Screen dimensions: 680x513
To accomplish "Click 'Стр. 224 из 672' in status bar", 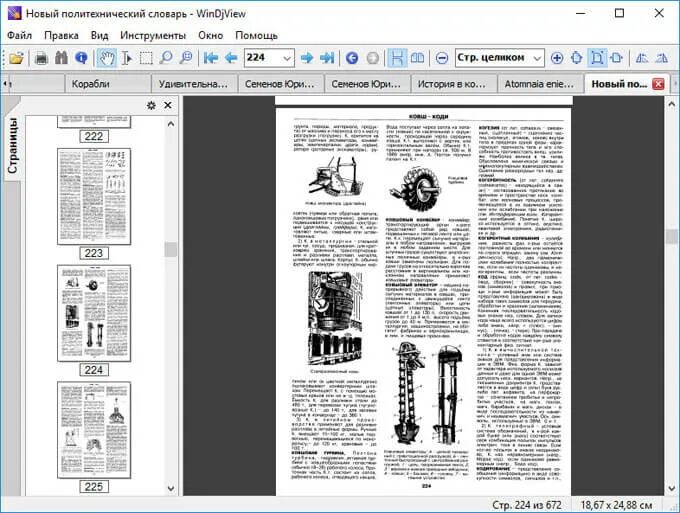I will coord(526,505).
